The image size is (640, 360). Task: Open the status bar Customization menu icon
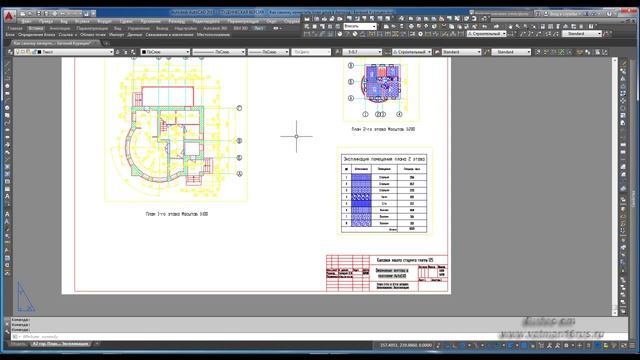coord(631,345)
